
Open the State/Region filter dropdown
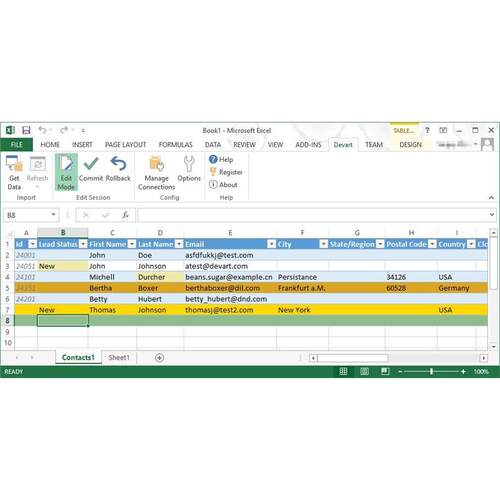(x=380, y=244)
